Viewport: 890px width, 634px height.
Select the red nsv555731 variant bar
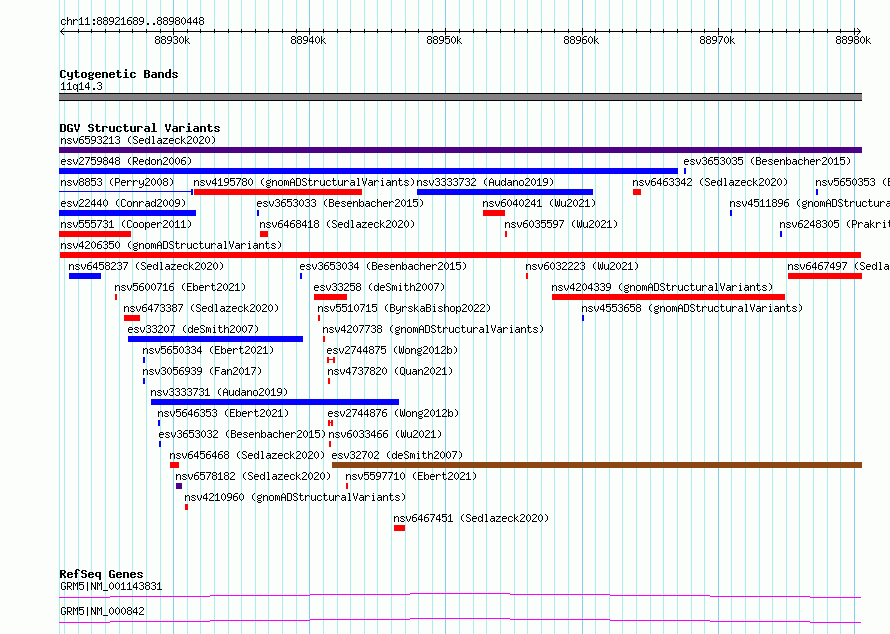[x=95, y=234]
